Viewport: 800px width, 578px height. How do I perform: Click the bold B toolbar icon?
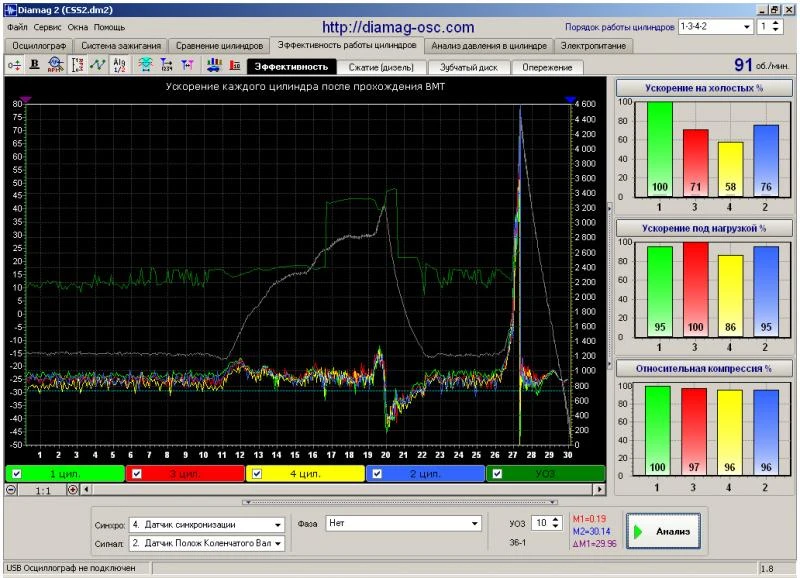pos(35,65)
